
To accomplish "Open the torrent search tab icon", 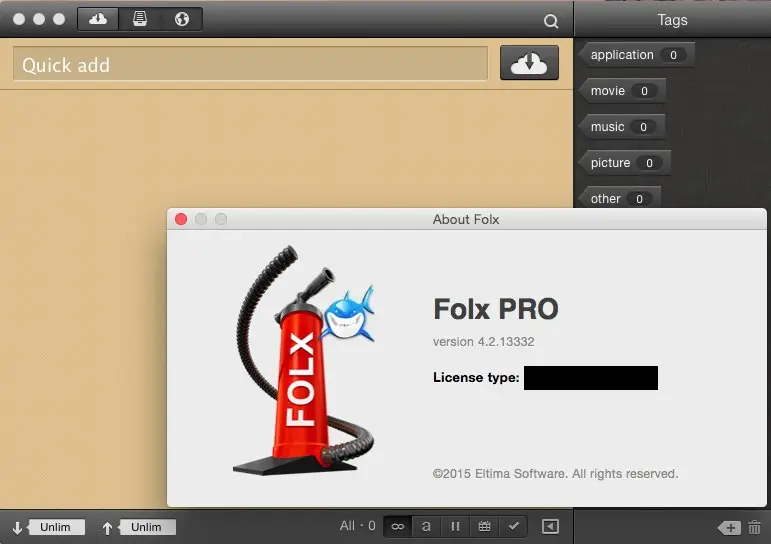I will tap(140, 19).
